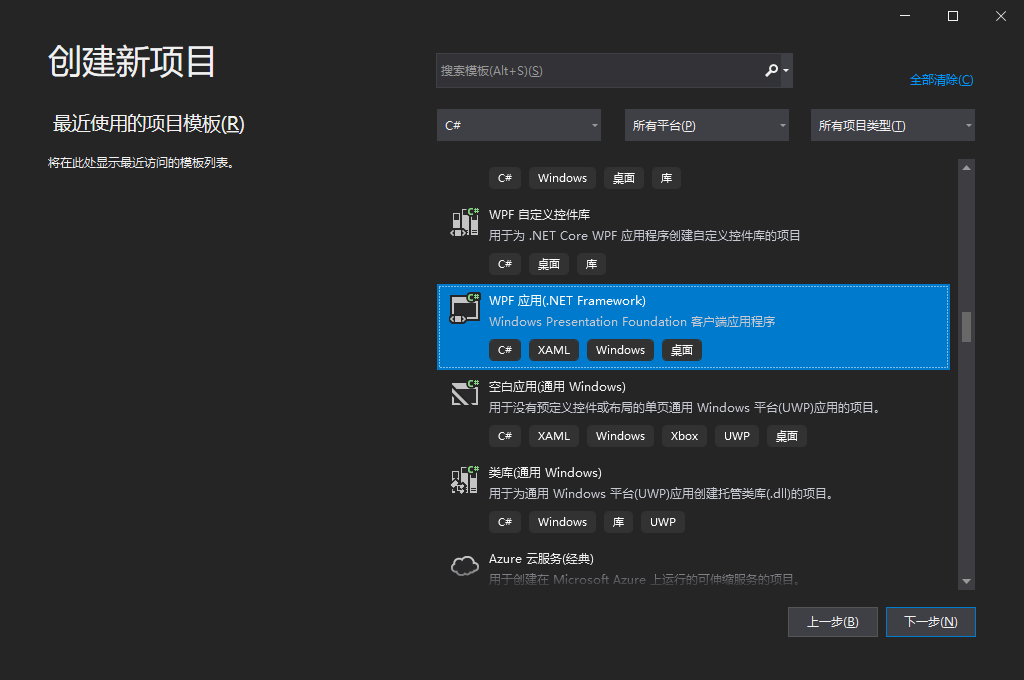Click the search magnifier icon
This screenshot has width=1024, height=680.
[x=771, y=70]
